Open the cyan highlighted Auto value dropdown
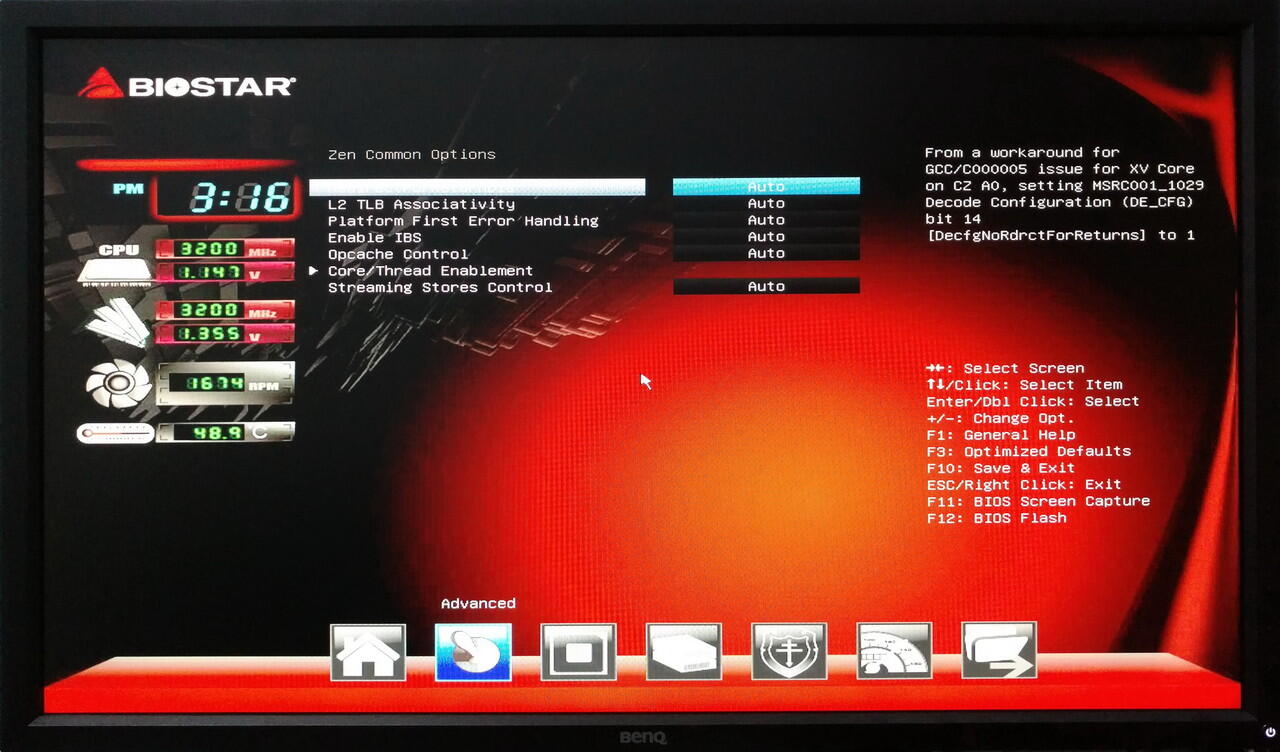1280x752 pixels. coord(766,187)
